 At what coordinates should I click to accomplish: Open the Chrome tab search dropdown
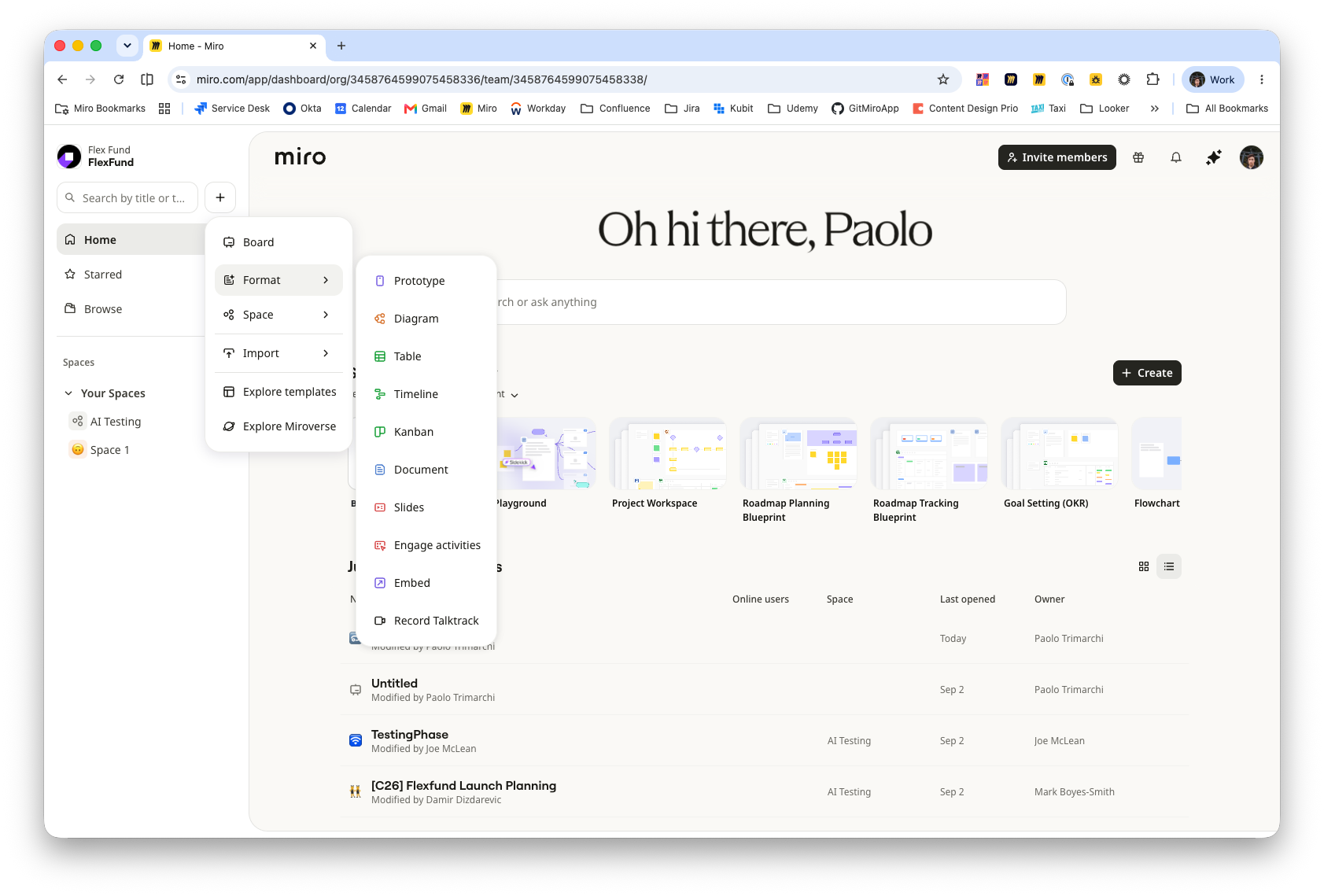[127, 46]
